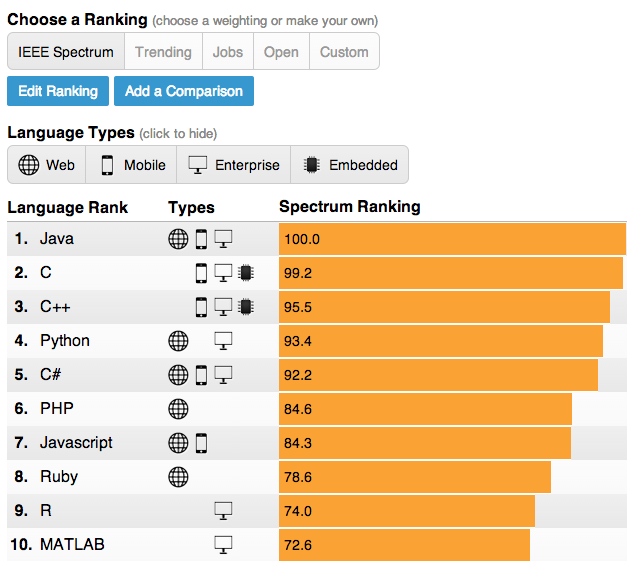This screenshot has width=635, height=561.
Task: Click the web globe icon in Ruby row
Action: 178,477
